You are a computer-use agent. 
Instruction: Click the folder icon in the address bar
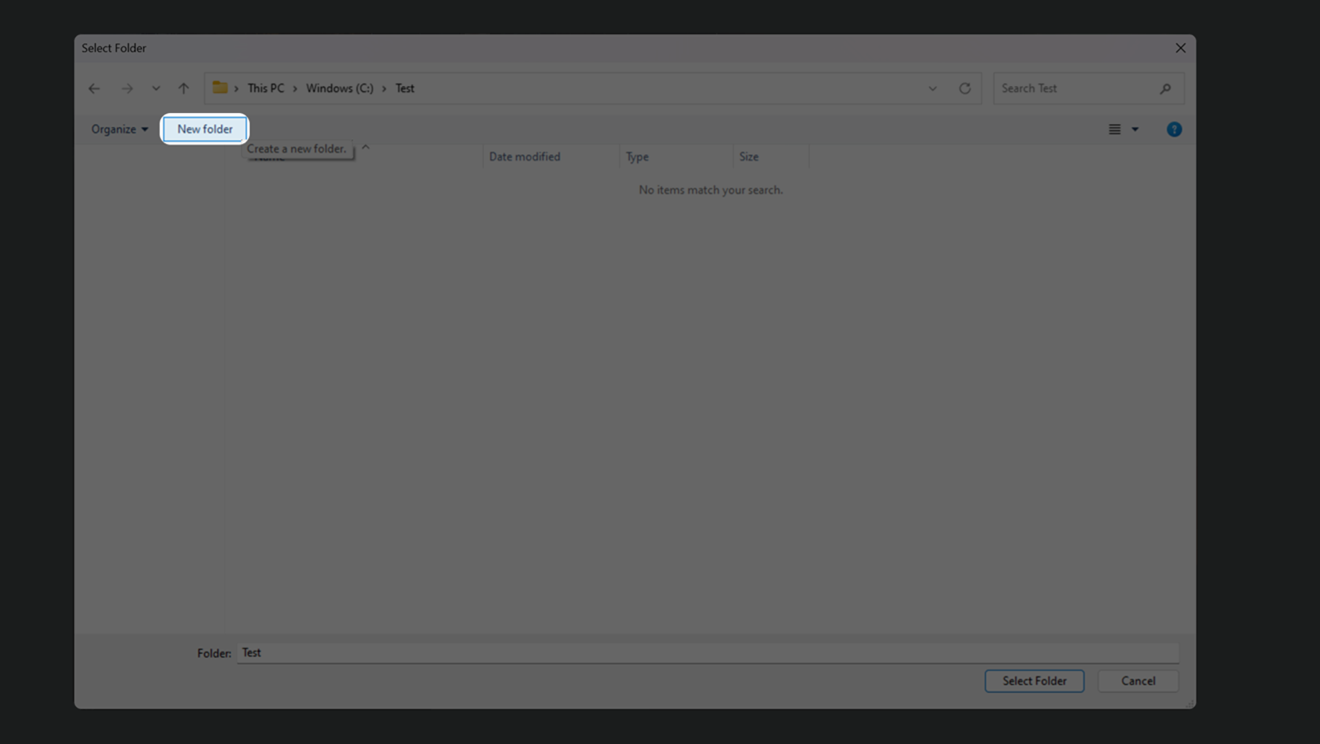[220, 88]
